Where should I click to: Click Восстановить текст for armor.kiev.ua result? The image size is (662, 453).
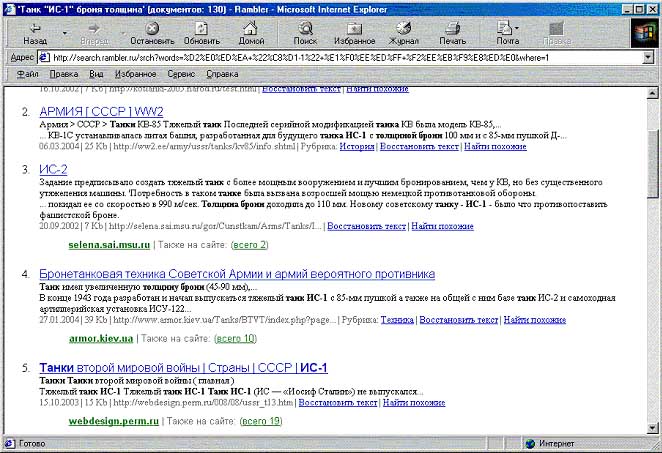(x=459, y=320)
